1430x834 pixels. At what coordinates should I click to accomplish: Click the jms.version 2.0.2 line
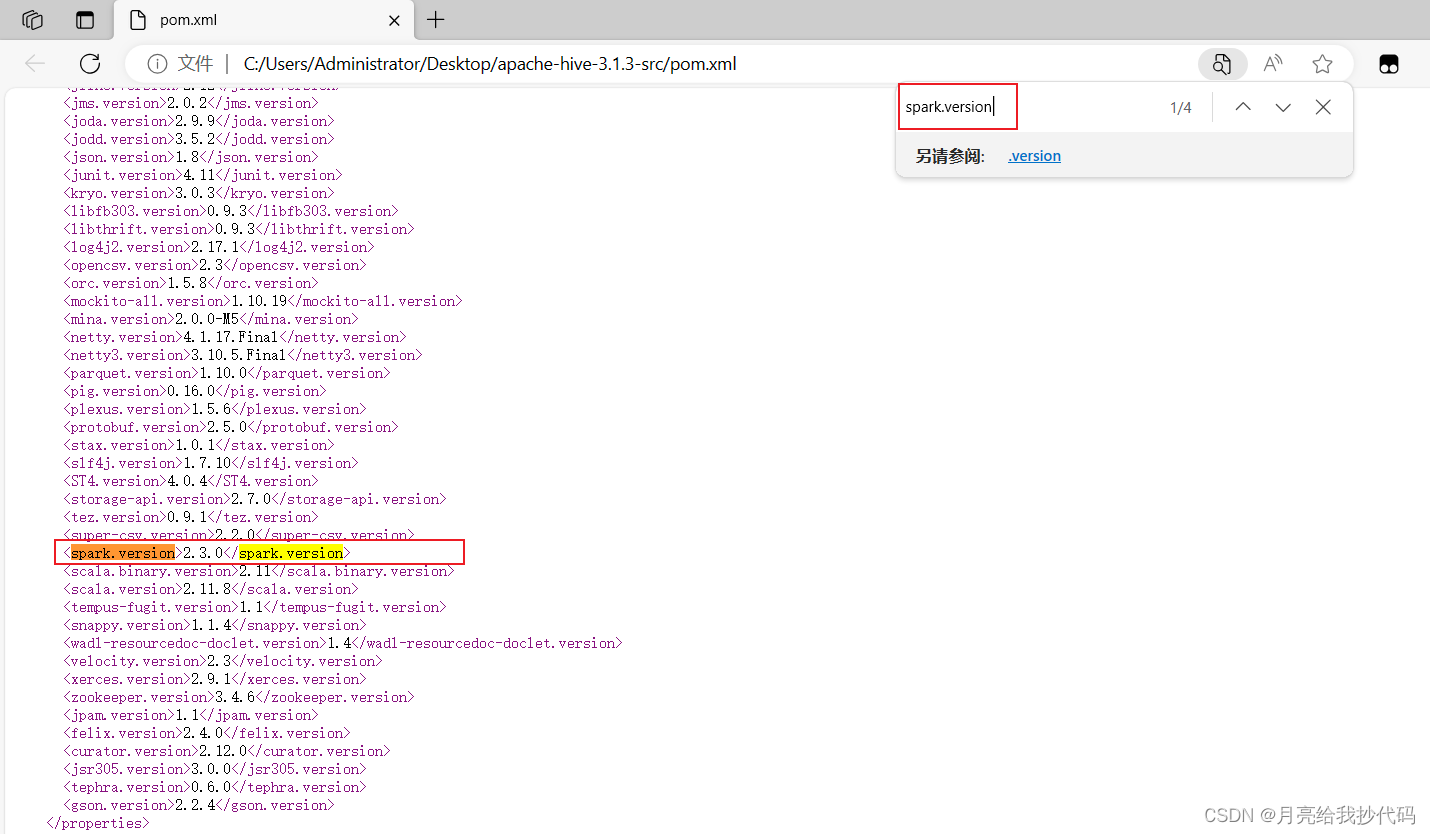(191, 103)
